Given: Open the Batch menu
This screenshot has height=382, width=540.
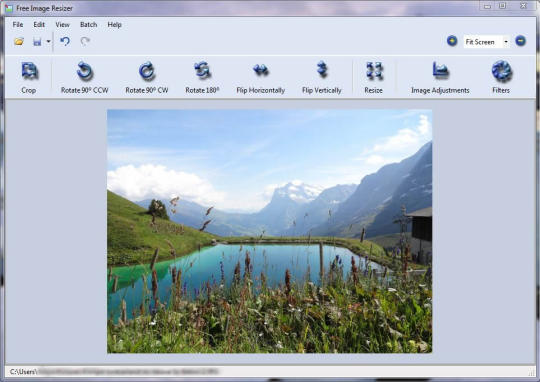Looking at the screenshot, I should pyautogui.click(x=89, y=24).
